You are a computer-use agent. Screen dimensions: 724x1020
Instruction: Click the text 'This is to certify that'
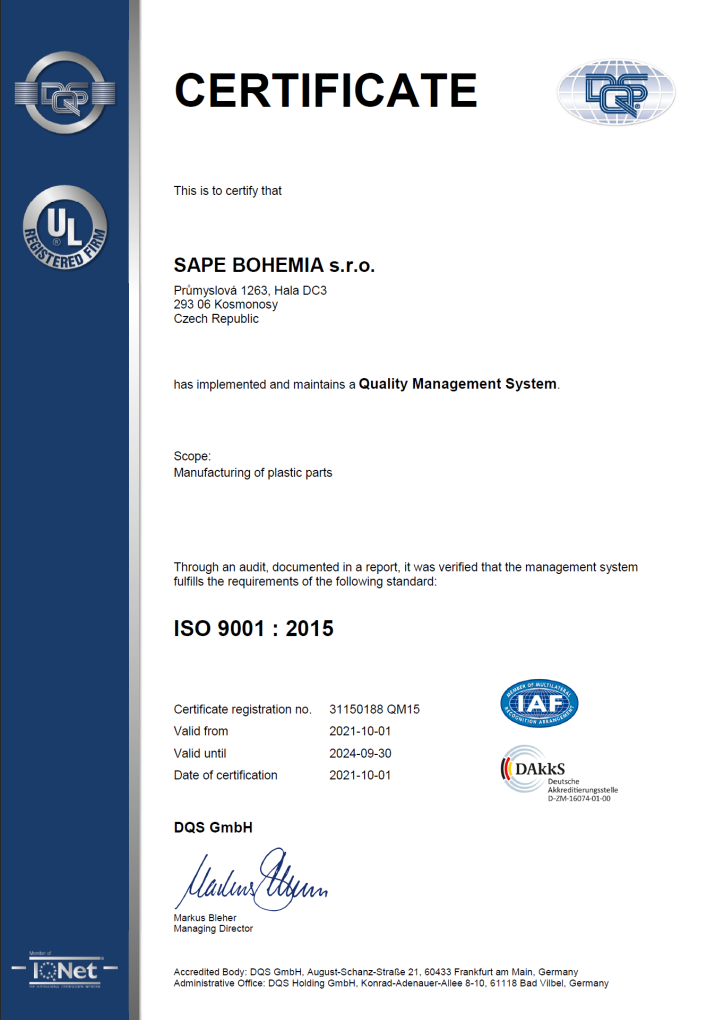coord(228,191)
